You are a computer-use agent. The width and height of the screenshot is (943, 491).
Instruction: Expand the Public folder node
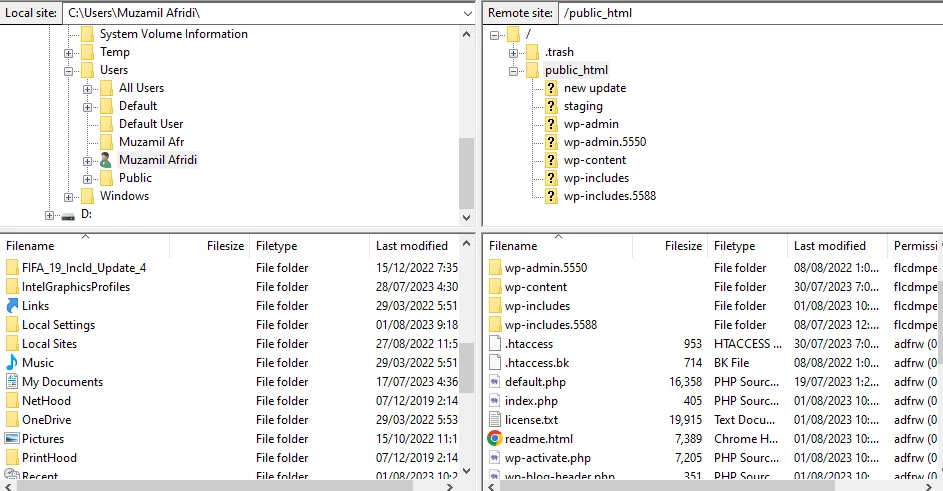coord(88,179)
